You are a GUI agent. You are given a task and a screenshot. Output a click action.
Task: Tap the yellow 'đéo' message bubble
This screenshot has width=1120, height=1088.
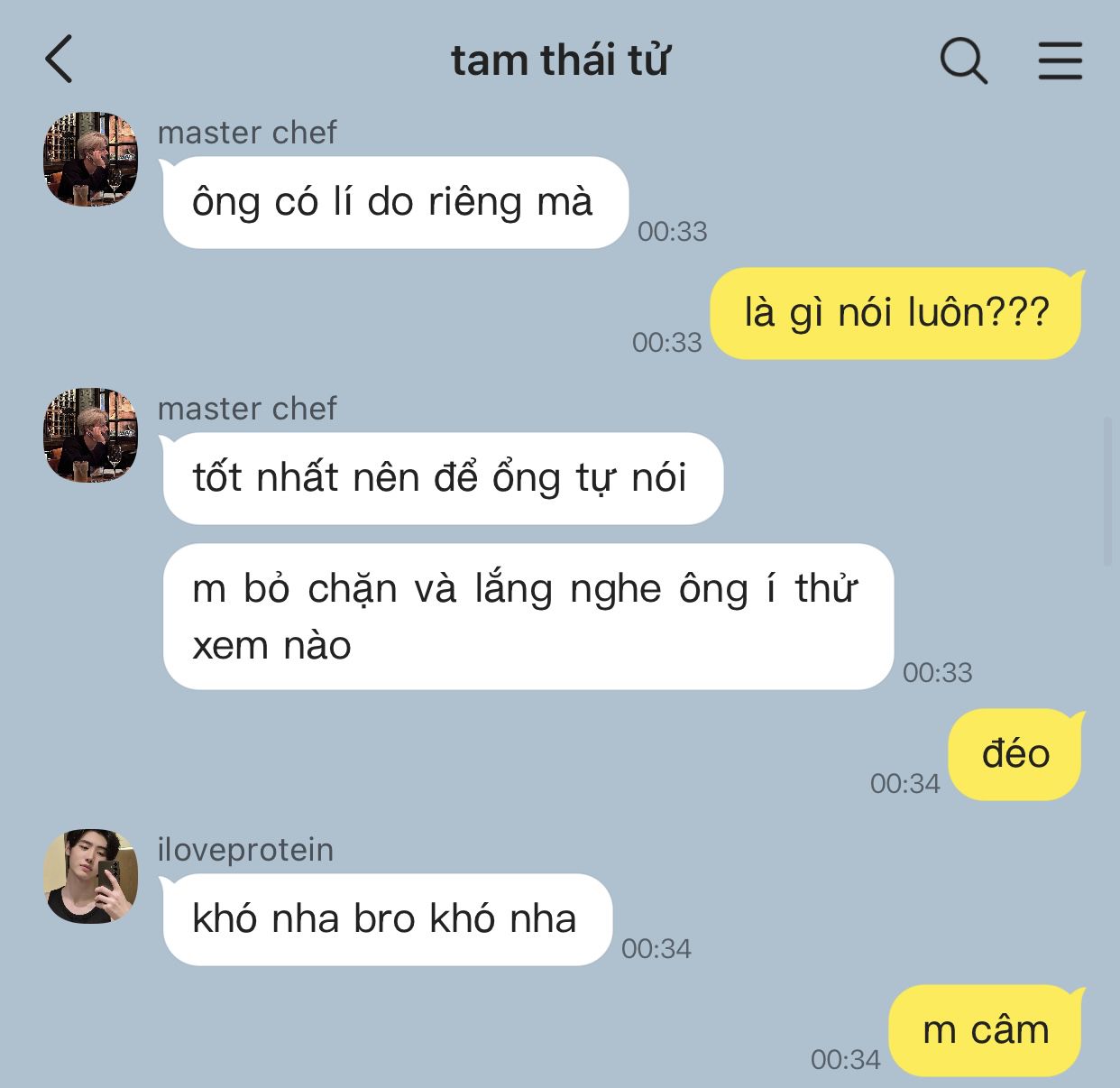click(1015, 754)
